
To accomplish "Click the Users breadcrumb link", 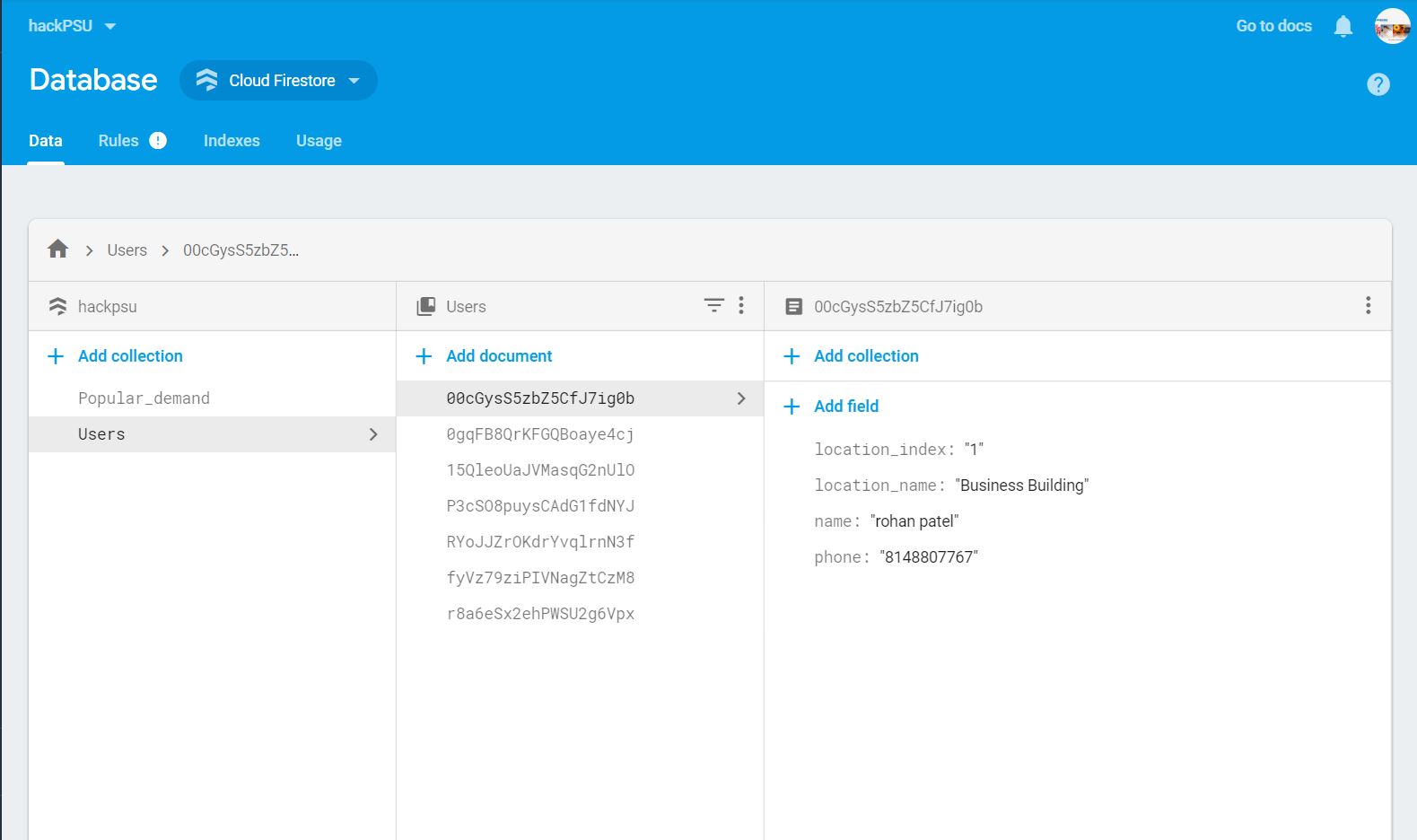I will coord(127,250).
